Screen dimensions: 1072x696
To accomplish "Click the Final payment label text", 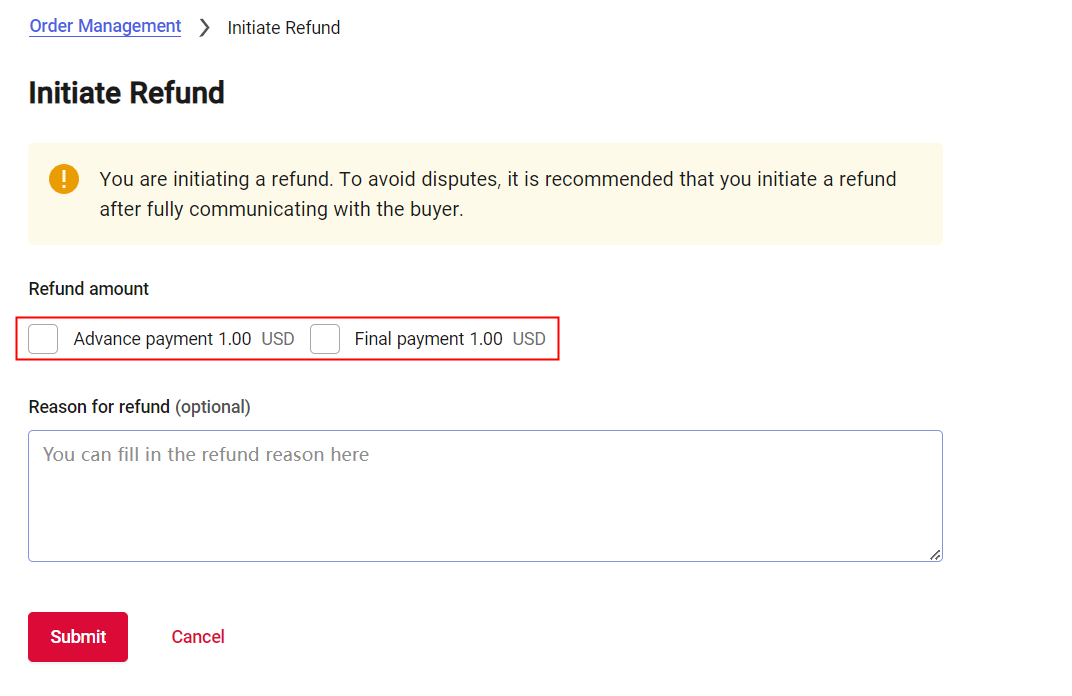I will 409,339.
